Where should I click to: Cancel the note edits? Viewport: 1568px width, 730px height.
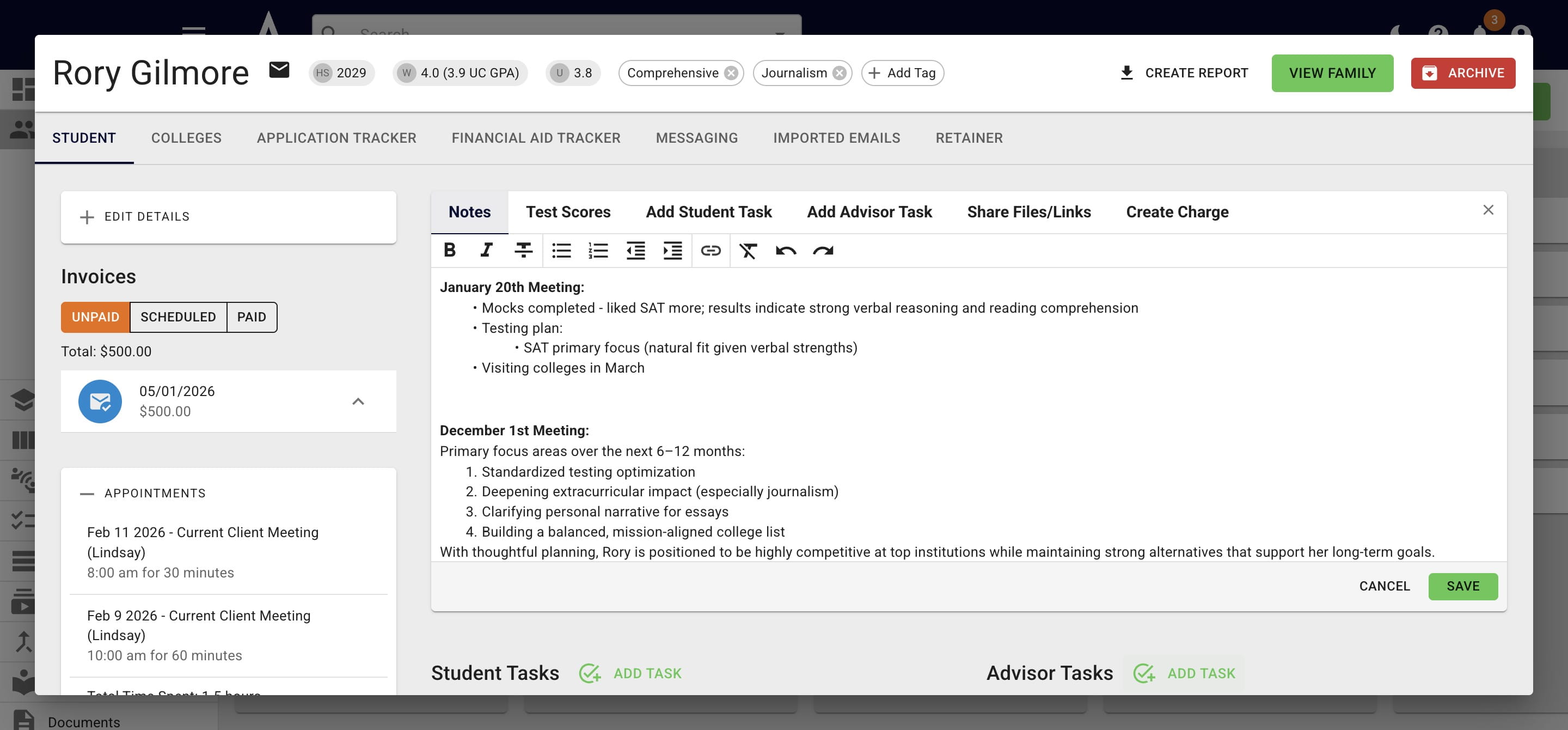coord(1384,586)
